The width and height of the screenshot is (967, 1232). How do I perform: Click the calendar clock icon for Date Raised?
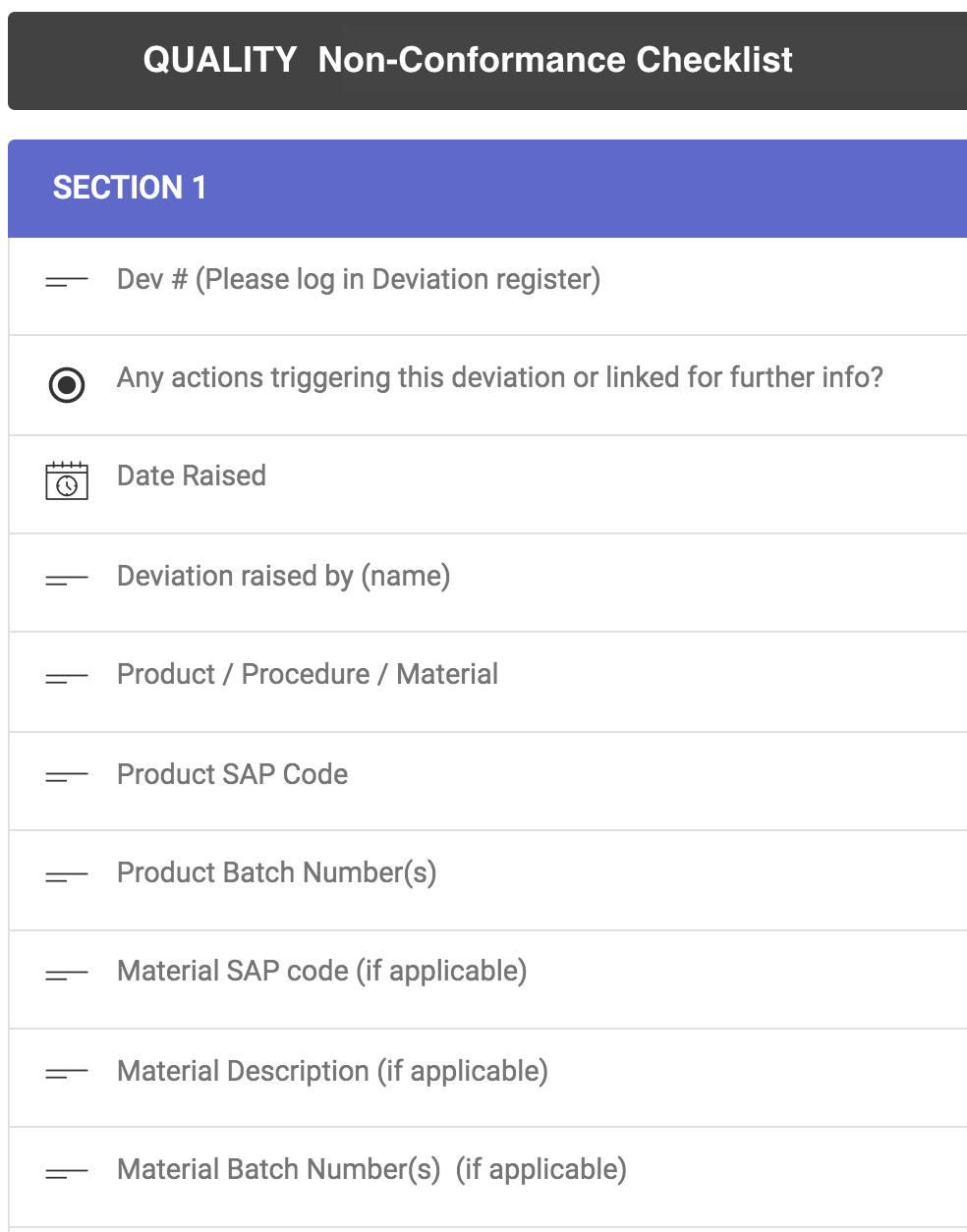[x=67, y=480]
